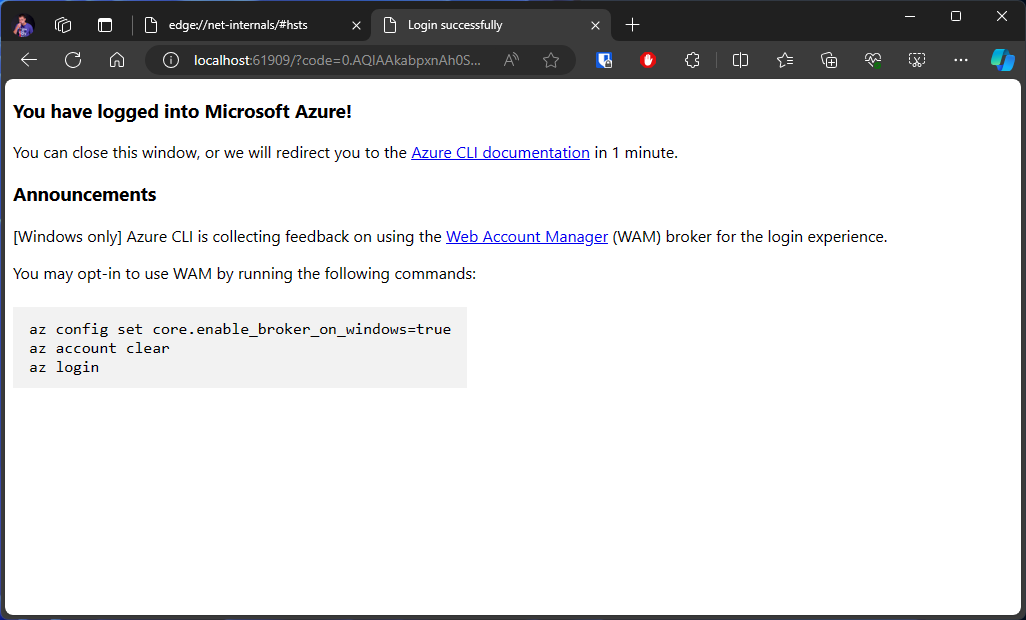Open the ad blocker extension
Image resolution: width=1026 pixels, height=620 pixels.
(x=647, y=60)
